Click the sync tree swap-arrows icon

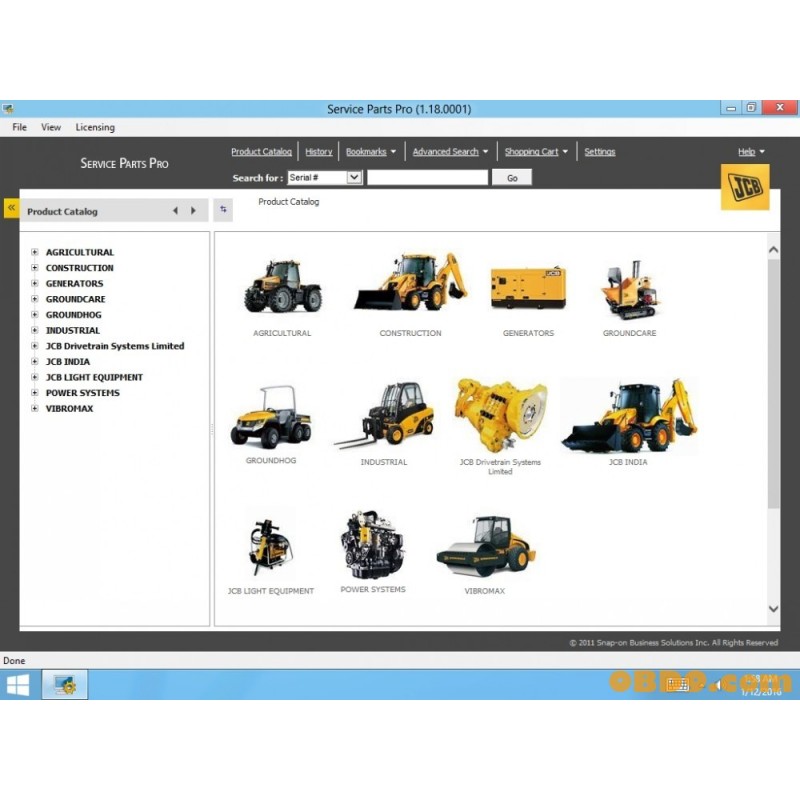[223, 210]
